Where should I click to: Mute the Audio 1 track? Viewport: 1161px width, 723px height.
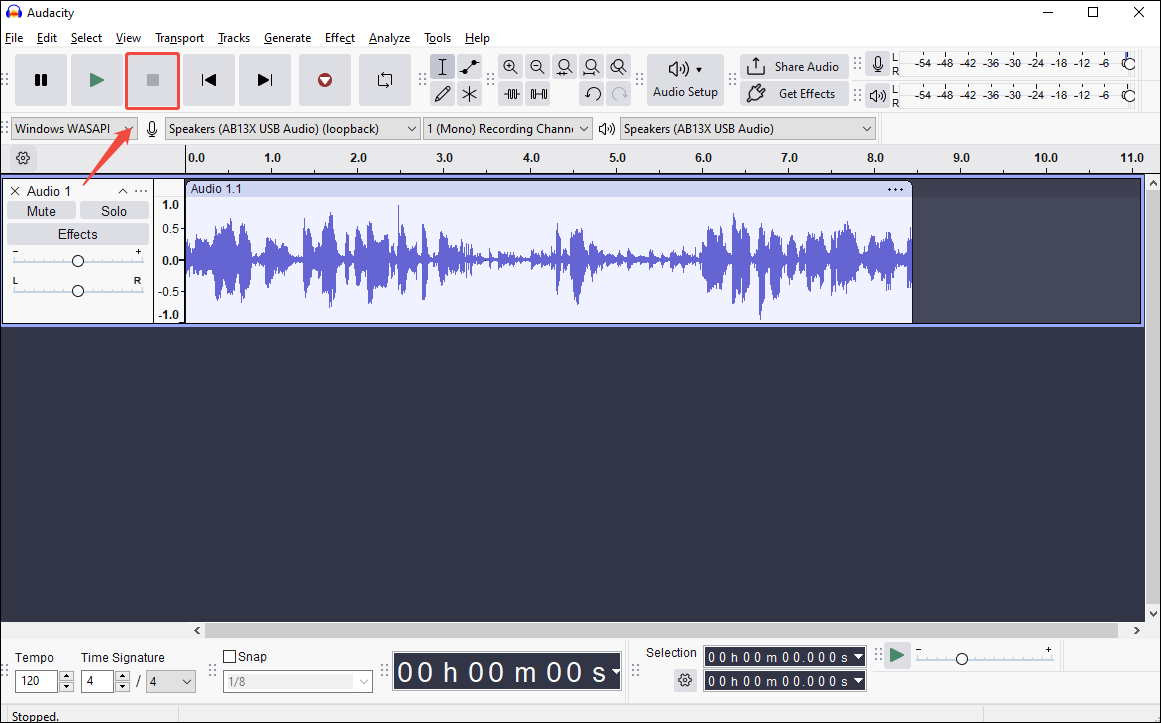click(x=41, y=211)
